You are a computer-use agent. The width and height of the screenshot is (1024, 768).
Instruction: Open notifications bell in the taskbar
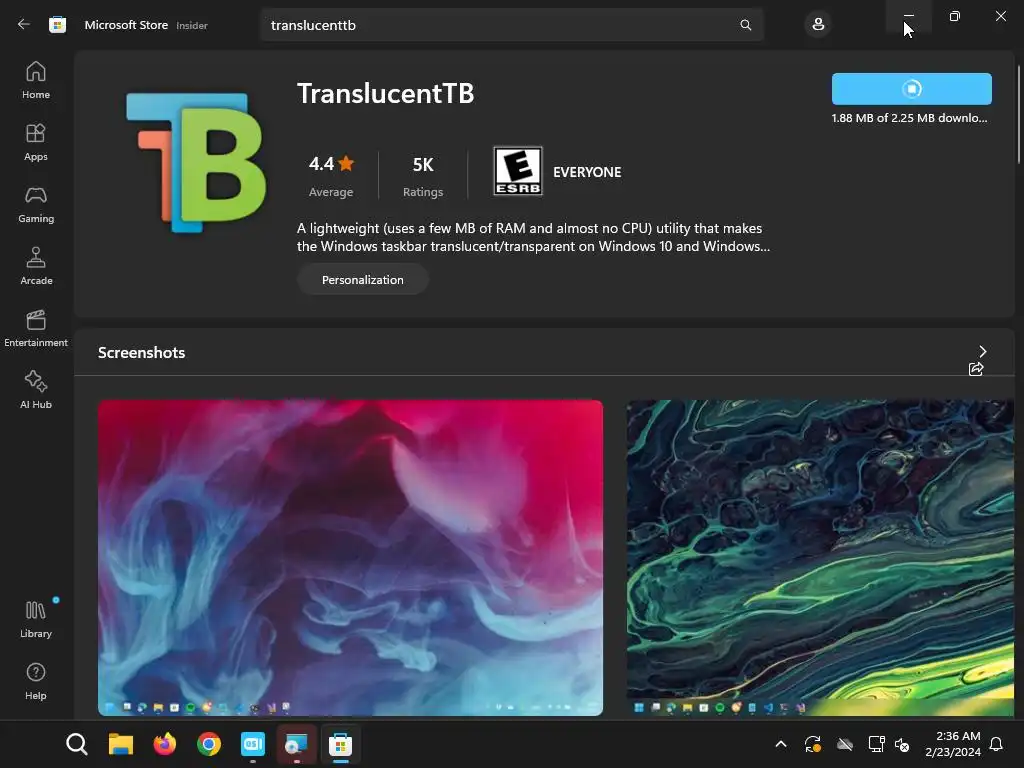(x=997, y=744)
